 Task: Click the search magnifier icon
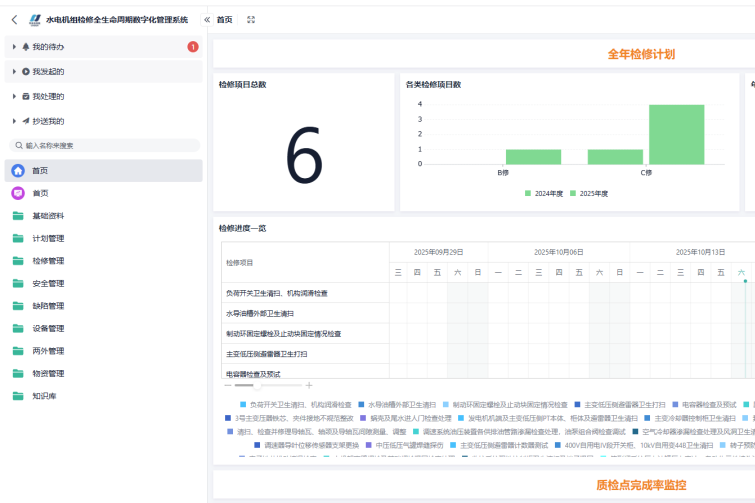(19, 145)
